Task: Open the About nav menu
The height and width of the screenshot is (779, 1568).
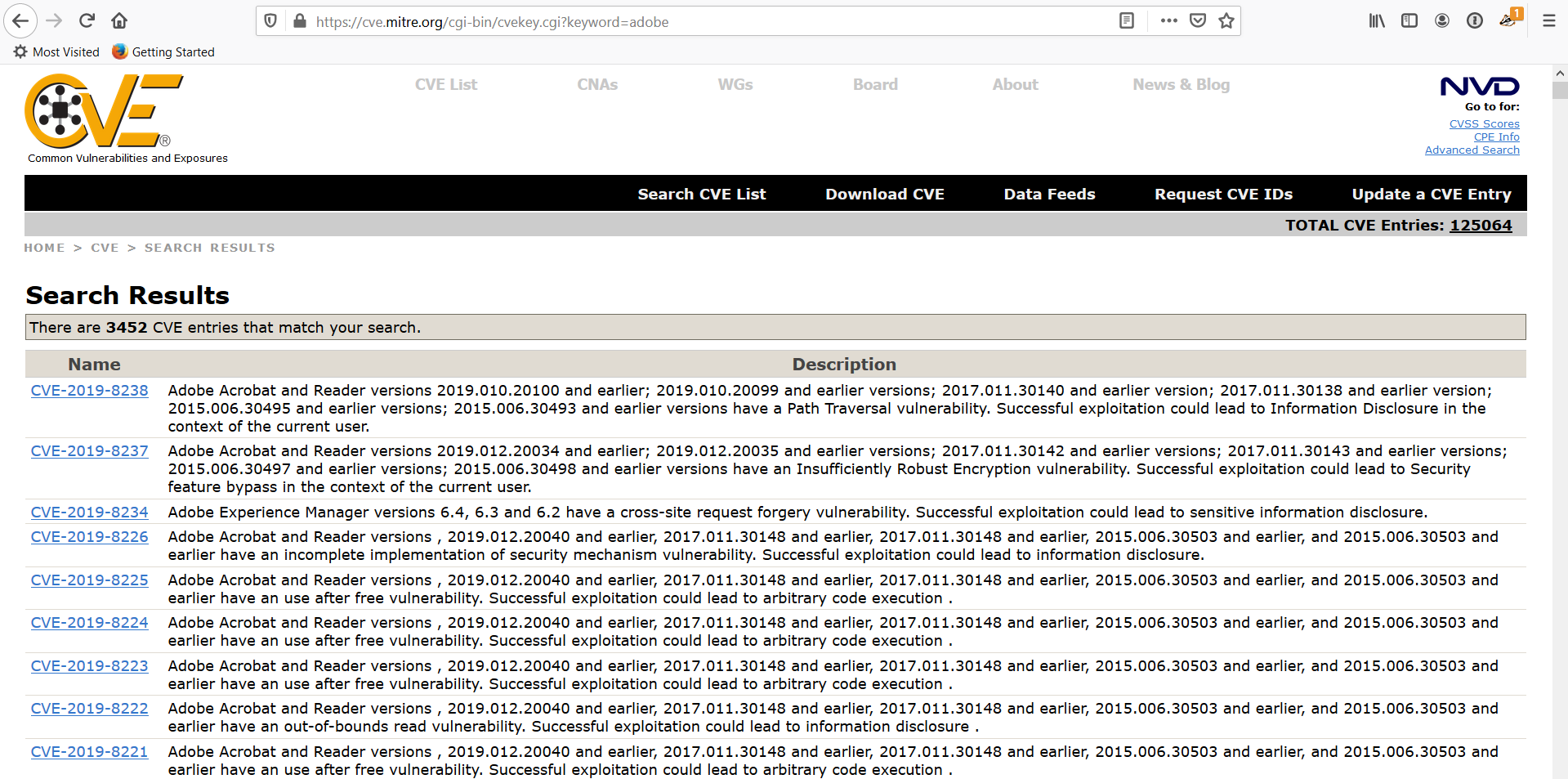Action: [1016, 85]
